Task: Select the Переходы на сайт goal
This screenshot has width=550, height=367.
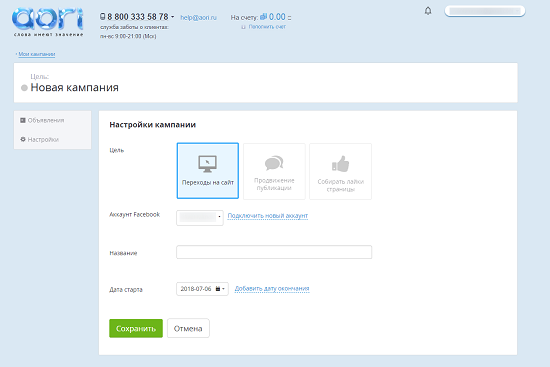Action: coord(208,171)
